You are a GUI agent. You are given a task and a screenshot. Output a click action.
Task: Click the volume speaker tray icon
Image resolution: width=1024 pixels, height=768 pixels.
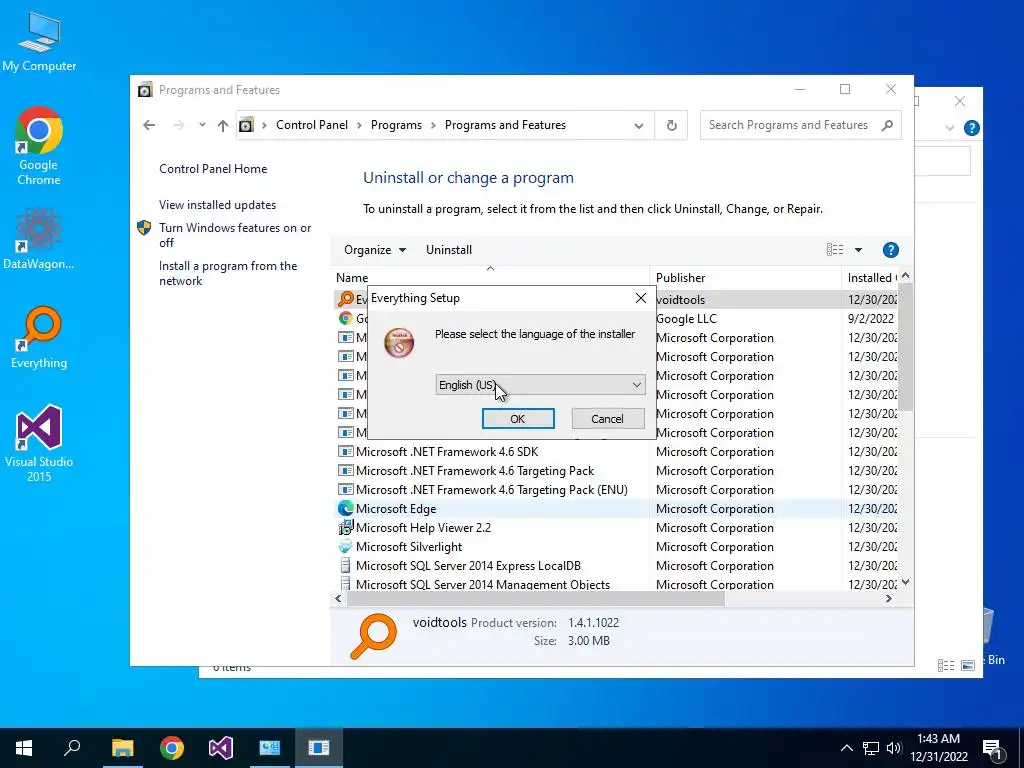894,748
